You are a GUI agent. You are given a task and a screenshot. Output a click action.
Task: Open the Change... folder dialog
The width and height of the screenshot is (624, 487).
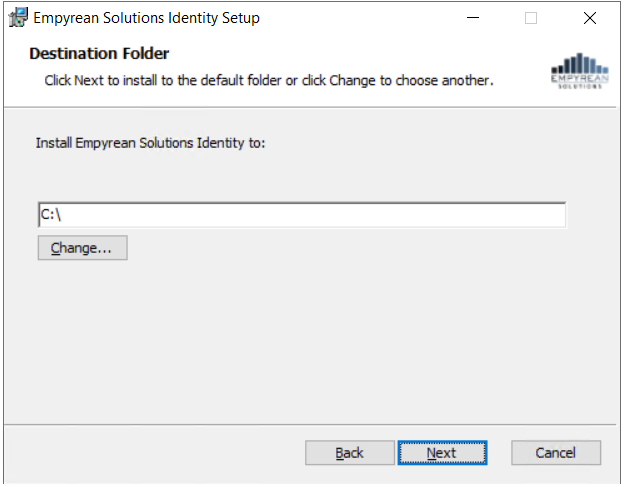pyautogui.click(x=82, y=248)
